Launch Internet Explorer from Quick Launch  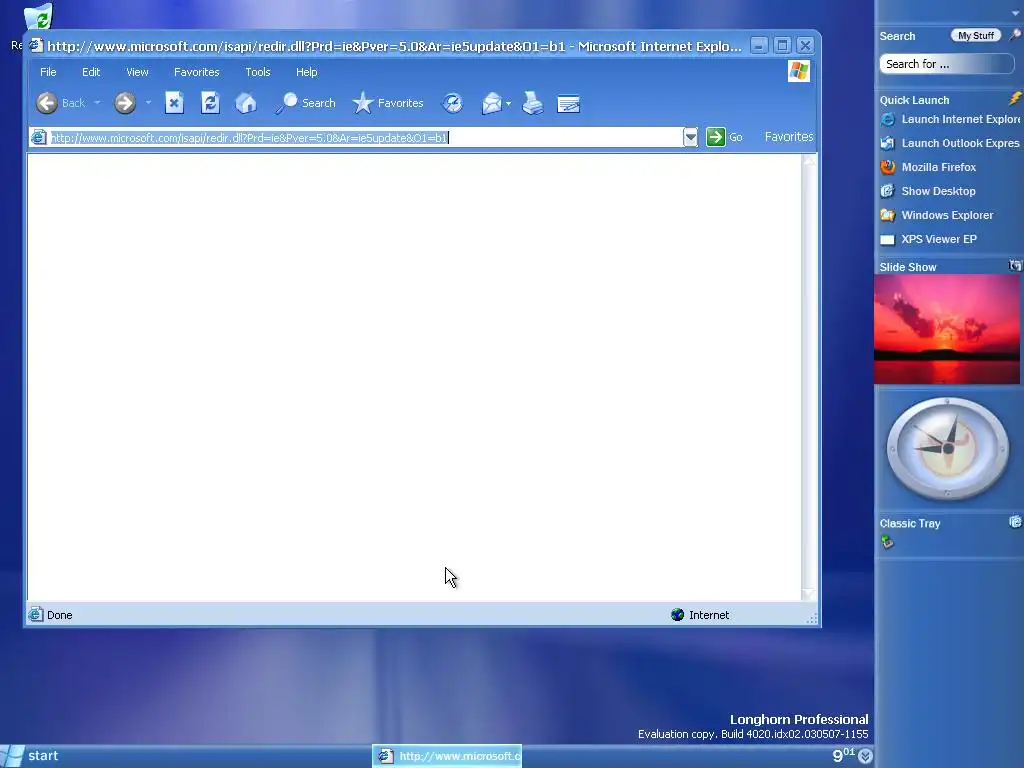(950, 120)
